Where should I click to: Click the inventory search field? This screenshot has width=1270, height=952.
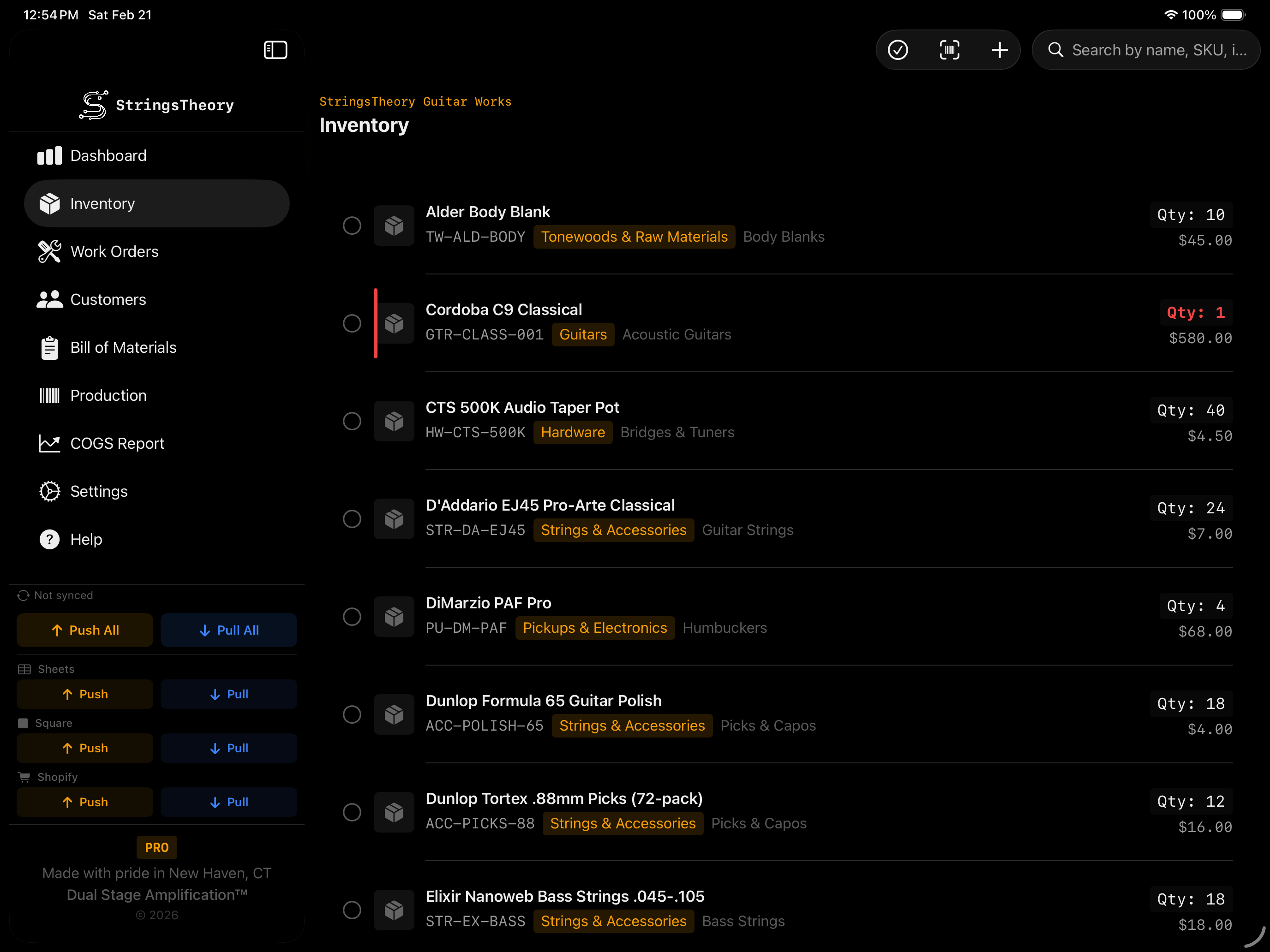coord(1158,50)
